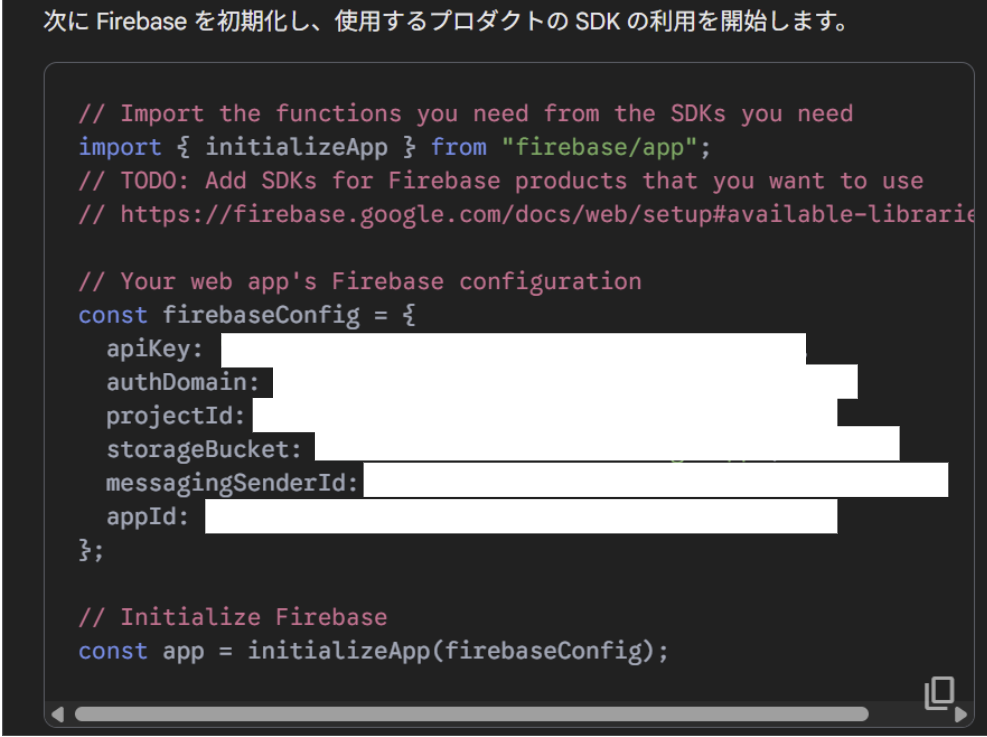Click the Japanese instruction text above code
Viewport: 987px width, 737px height.
click(445, 22)
